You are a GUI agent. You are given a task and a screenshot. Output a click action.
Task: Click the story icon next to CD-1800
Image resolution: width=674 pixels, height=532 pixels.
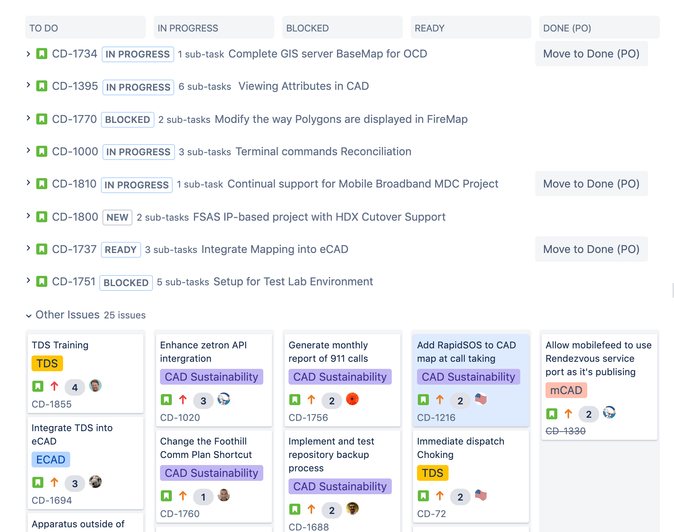click(x=42, y=217)
